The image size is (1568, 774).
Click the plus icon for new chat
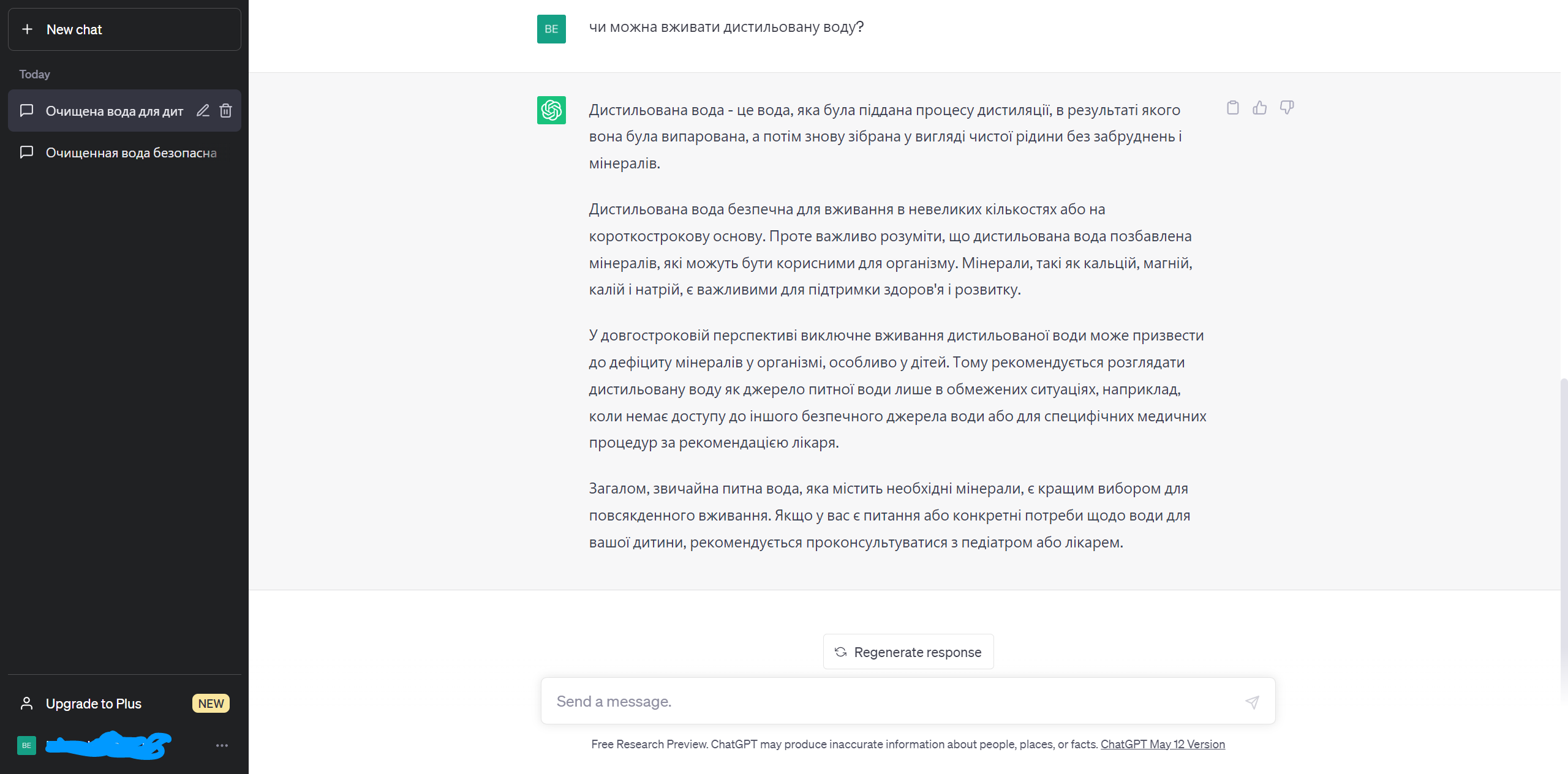coord(27,29)
